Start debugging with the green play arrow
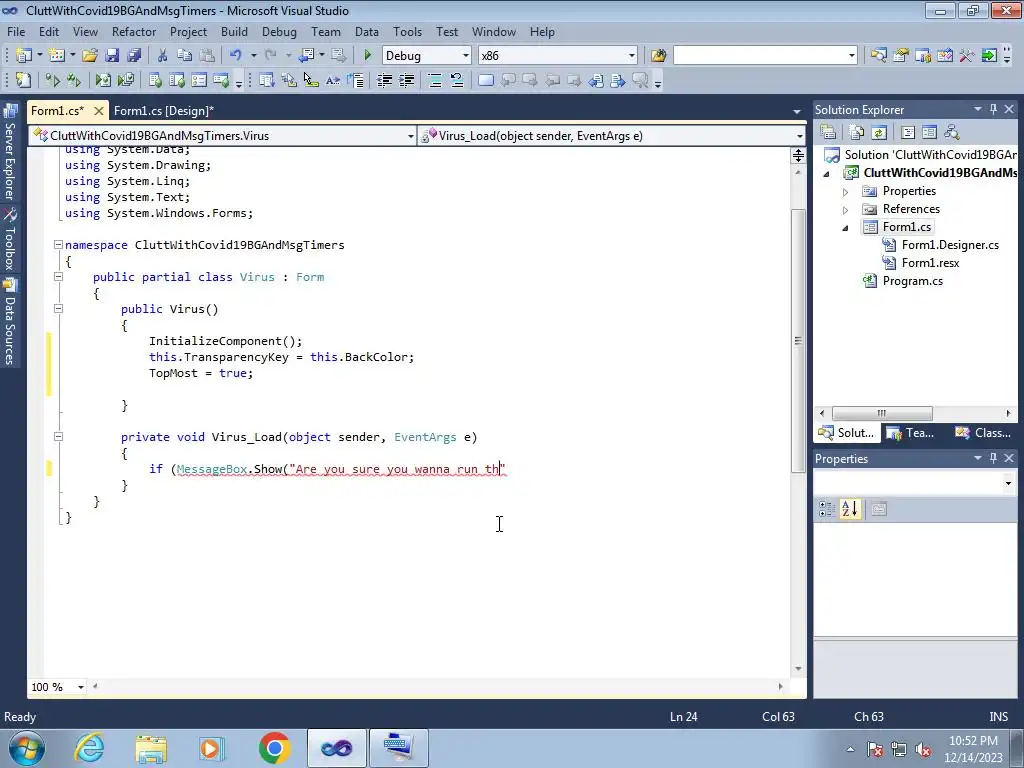This screenshot has width=1024, height=768. 367,56
